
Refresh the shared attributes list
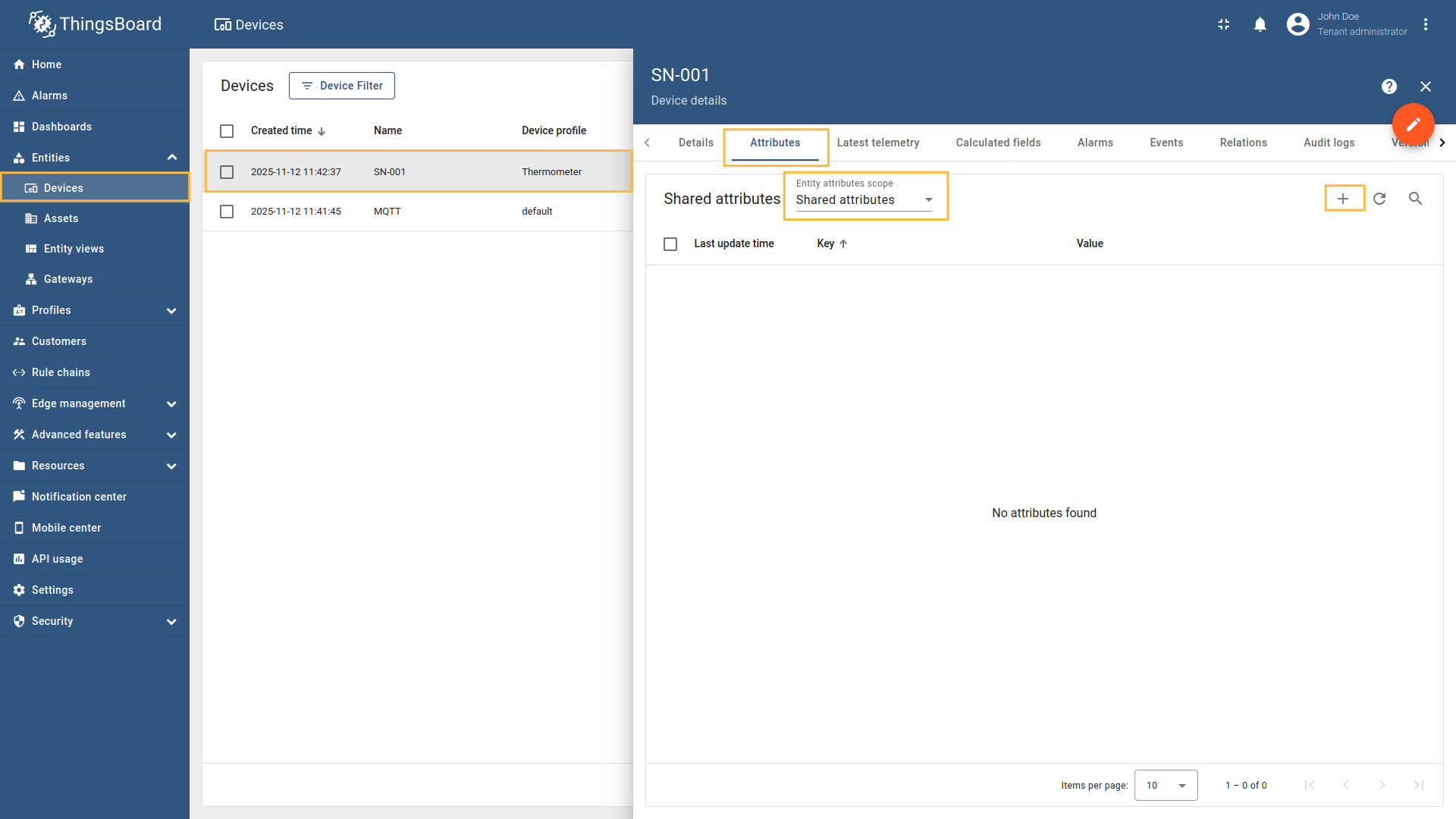(x=1379, y=198)
